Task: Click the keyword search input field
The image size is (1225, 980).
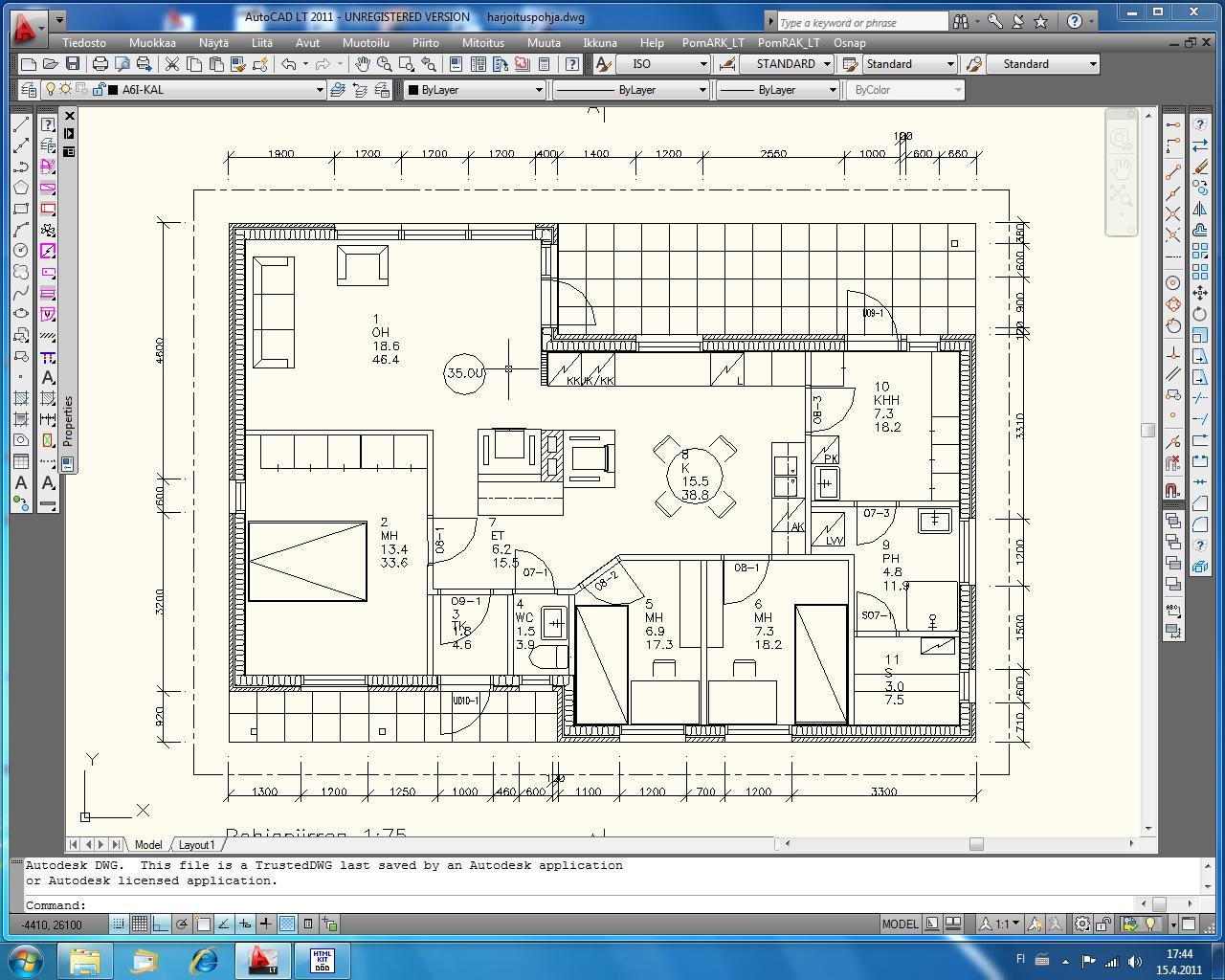Action: [861, 21]
